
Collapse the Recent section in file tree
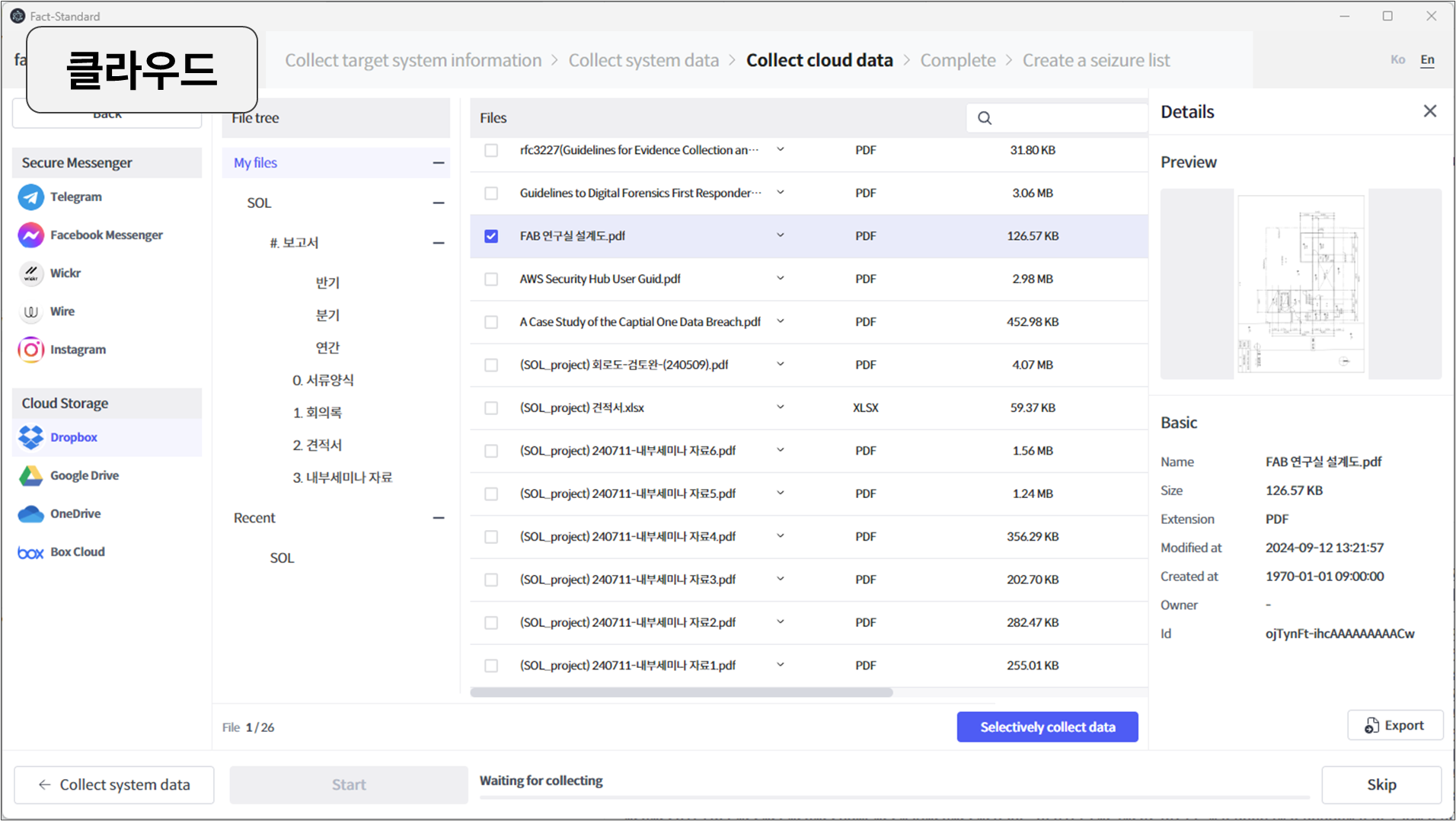[438, 518]
